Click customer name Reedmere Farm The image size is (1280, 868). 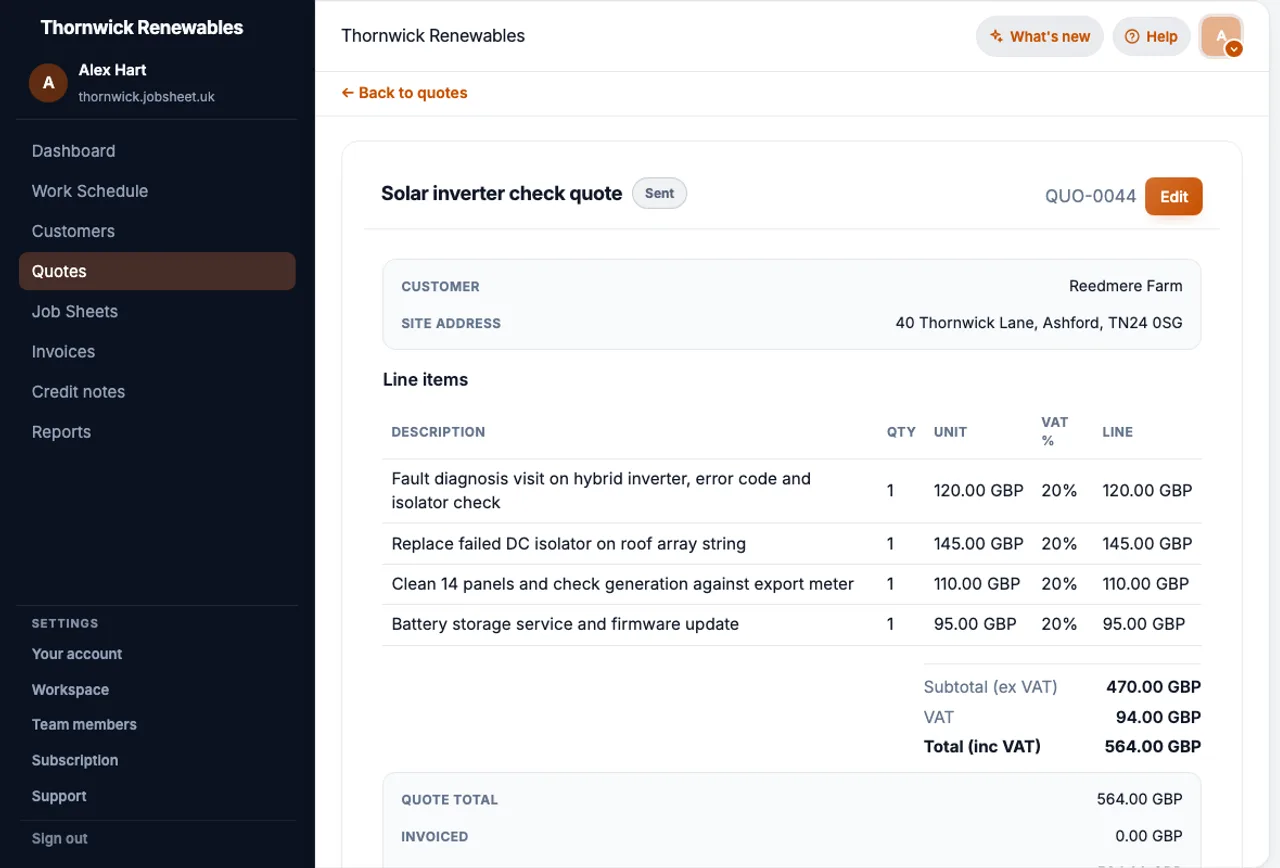click(1126, 286)
